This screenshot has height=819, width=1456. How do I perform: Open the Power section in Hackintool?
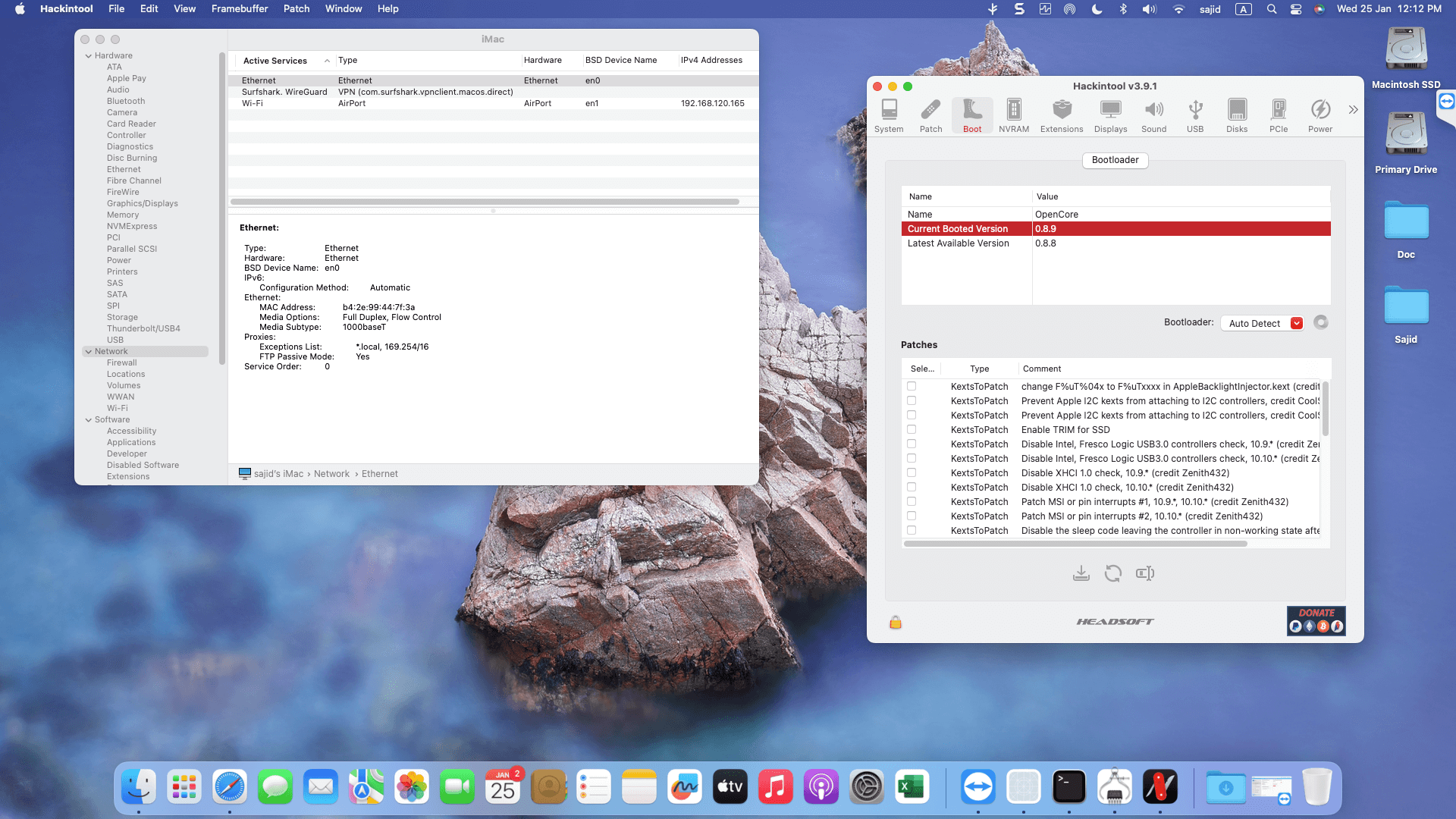pyautogui.click(x=1320, y=116)
